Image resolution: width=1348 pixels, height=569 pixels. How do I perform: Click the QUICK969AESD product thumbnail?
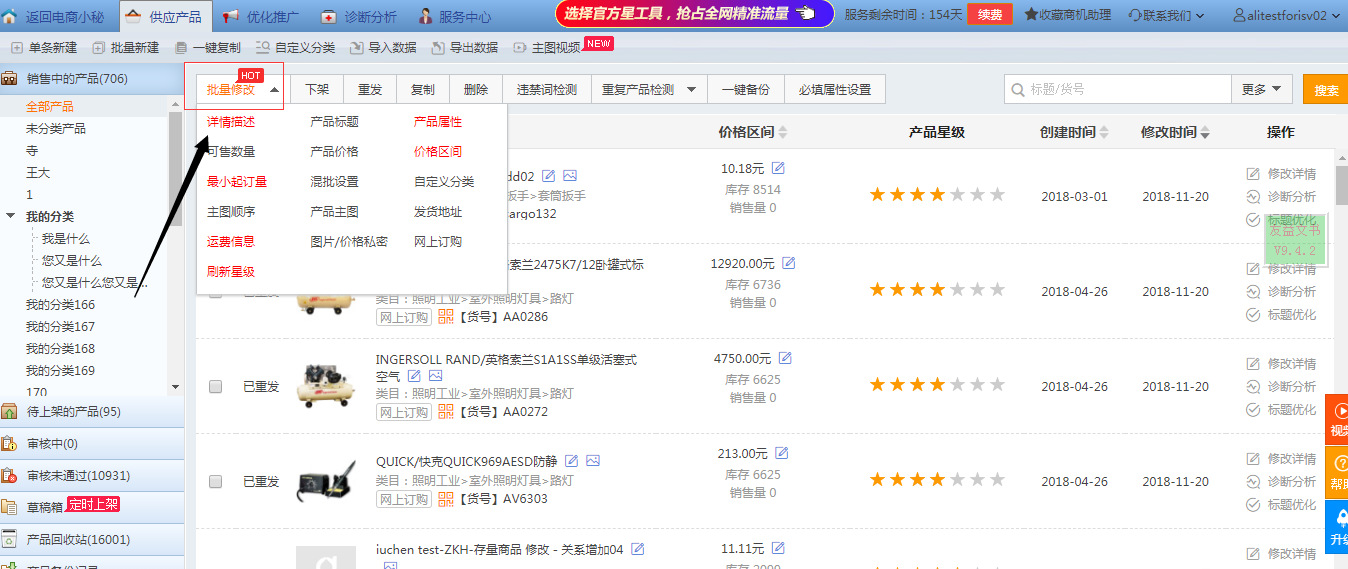click(326, 481)
